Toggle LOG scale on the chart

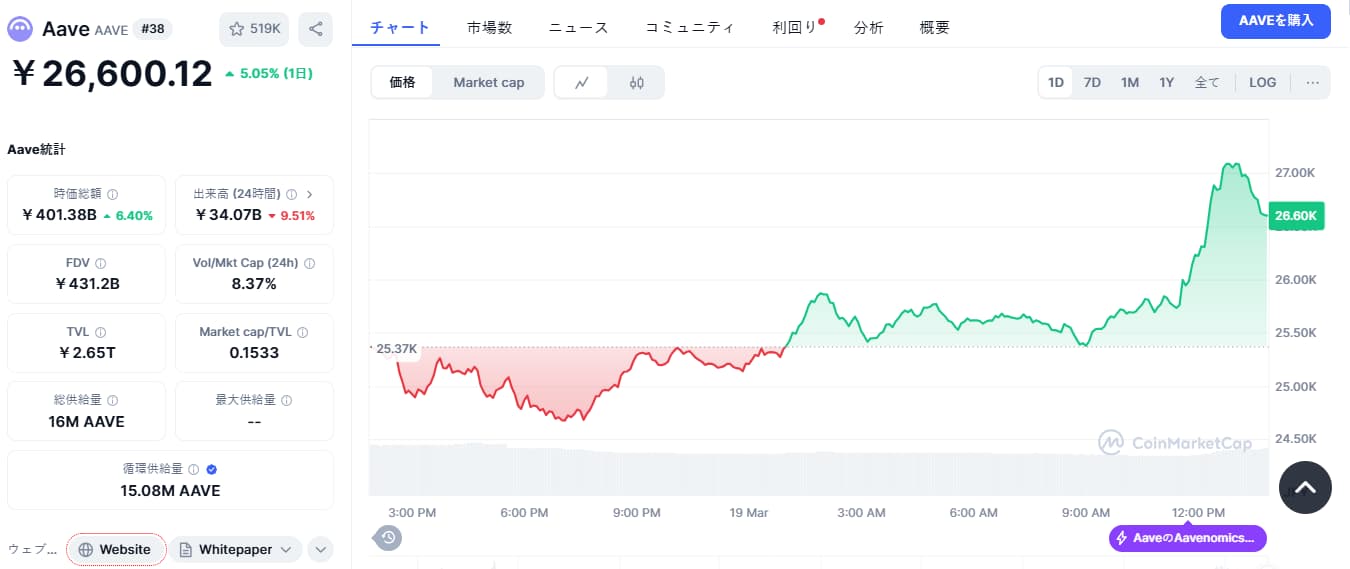point(1262,83)
